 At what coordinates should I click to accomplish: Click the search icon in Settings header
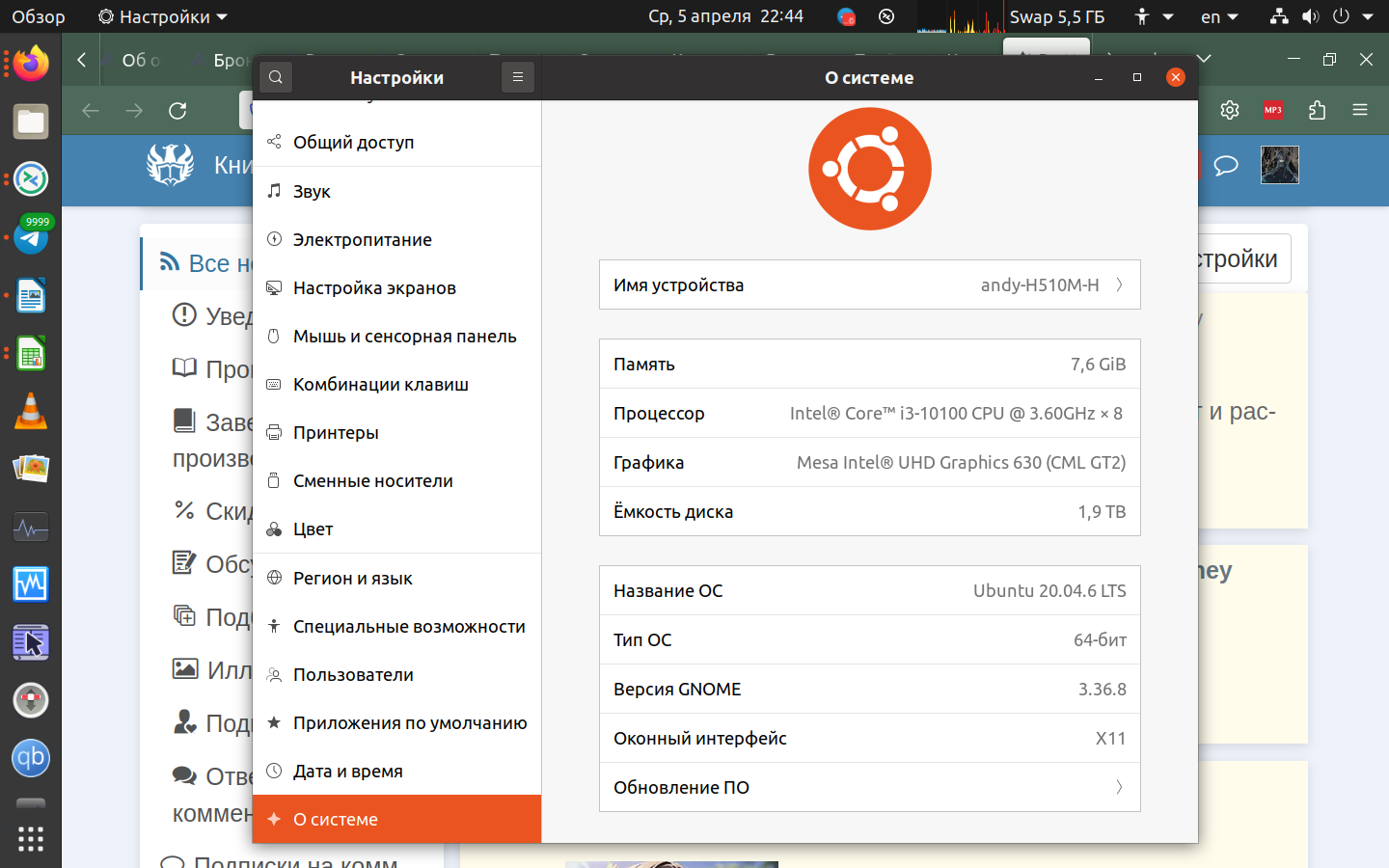pyautogui.click(x=276, y=77)
